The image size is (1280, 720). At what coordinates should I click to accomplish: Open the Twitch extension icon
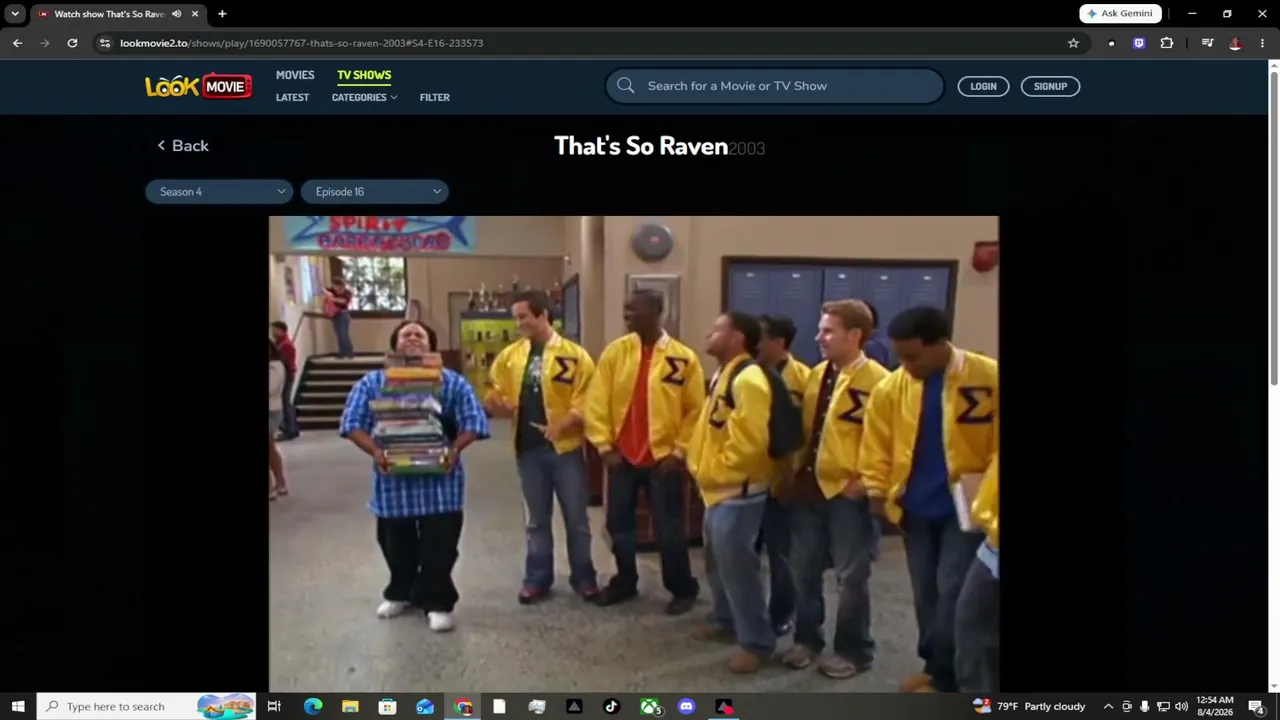click(1138, 43)
